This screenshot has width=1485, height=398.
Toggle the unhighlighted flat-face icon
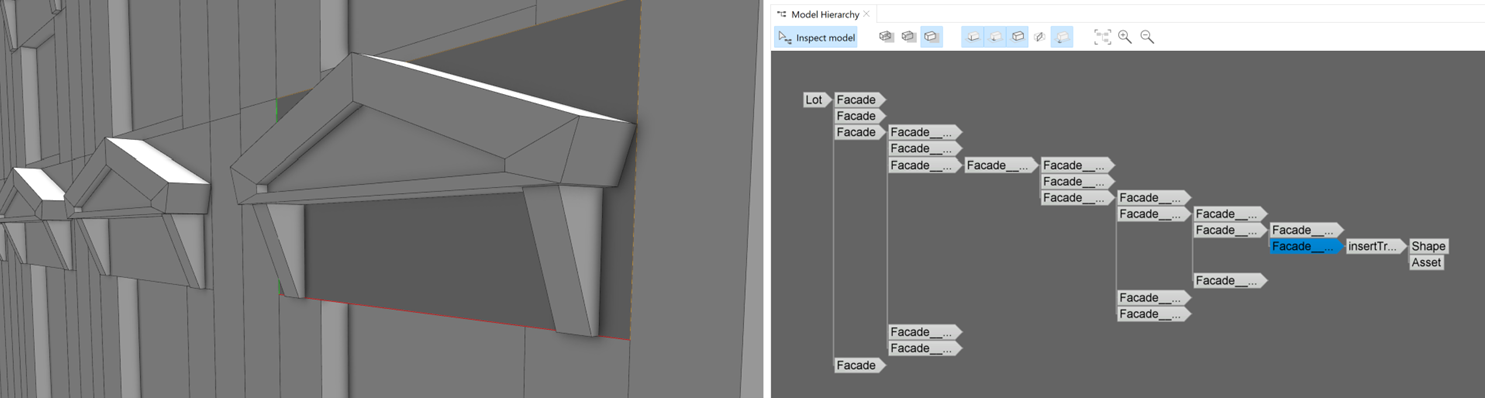point(1040,37)
